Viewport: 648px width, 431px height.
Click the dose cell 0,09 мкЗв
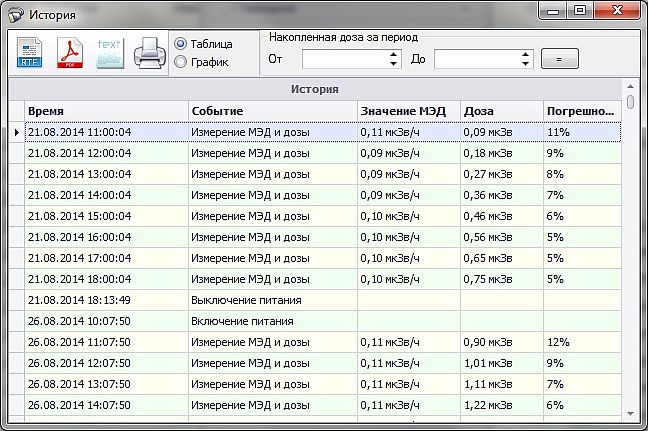coord(502,132)
